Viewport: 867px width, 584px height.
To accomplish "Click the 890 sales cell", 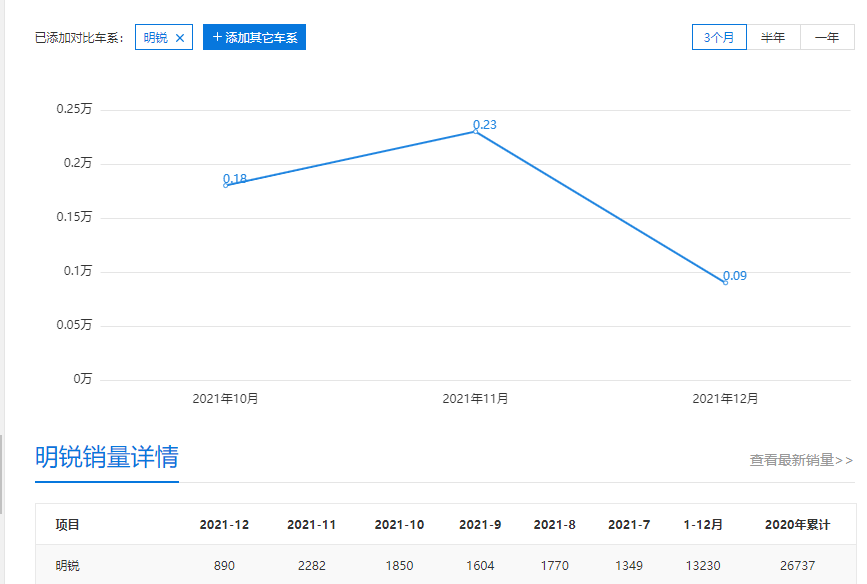I will click(x=224, y=566).
